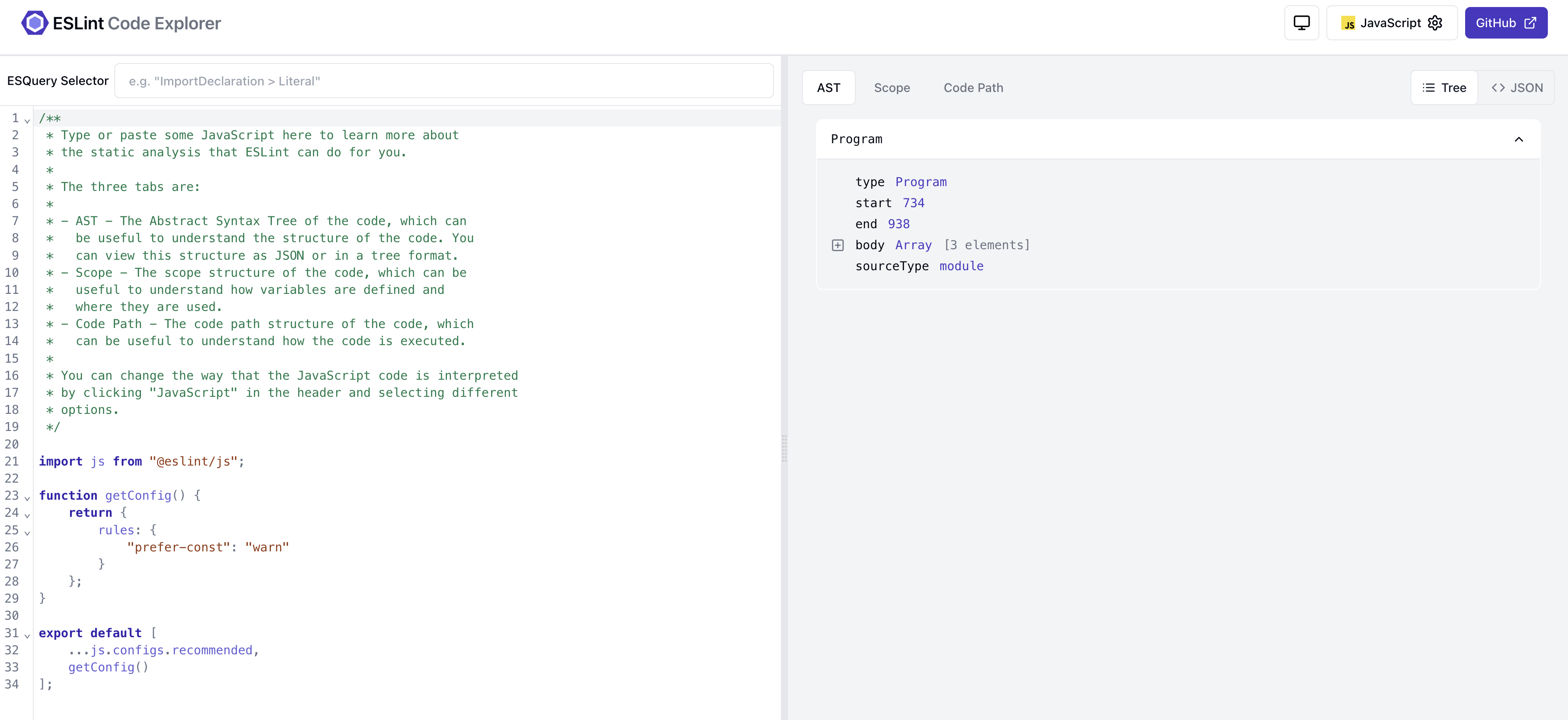Click the panel resize divider handle

(x=784, y=449)
